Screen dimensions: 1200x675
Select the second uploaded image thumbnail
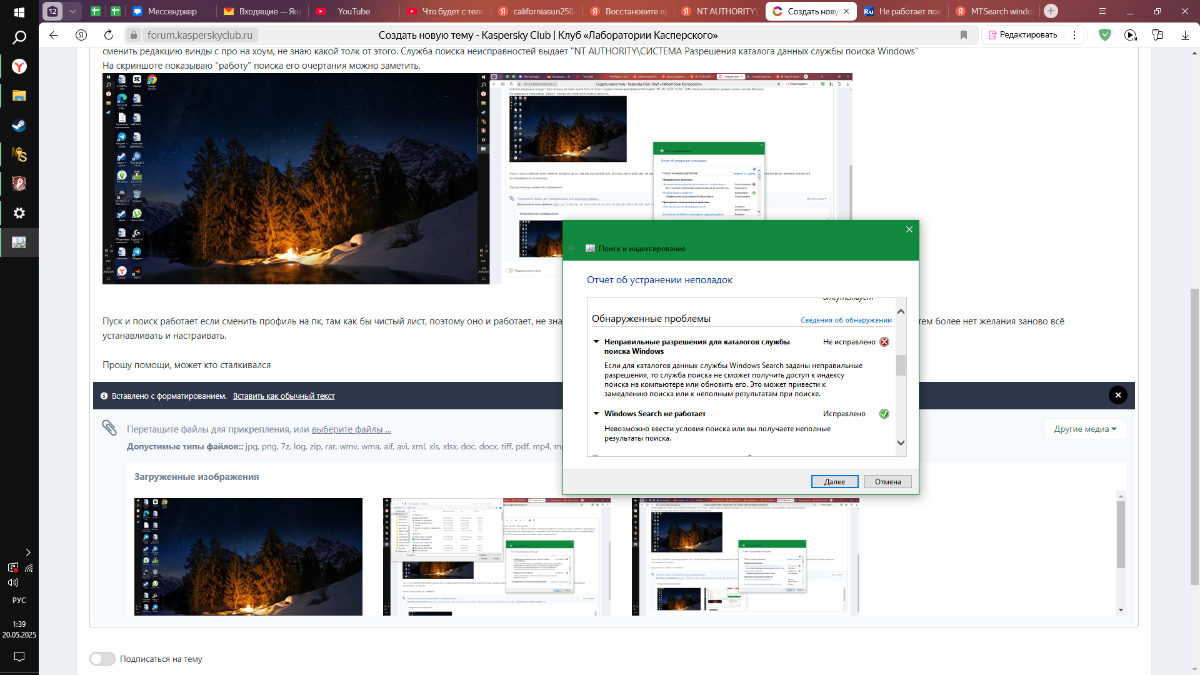(x=497, y=557)
